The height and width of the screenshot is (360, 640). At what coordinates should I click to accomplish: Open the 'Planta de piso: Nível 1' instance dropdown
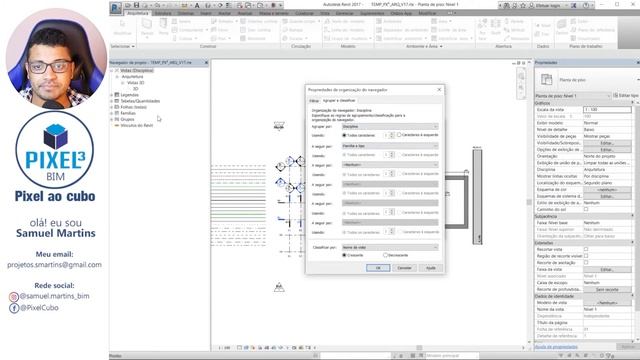(573, 96)
